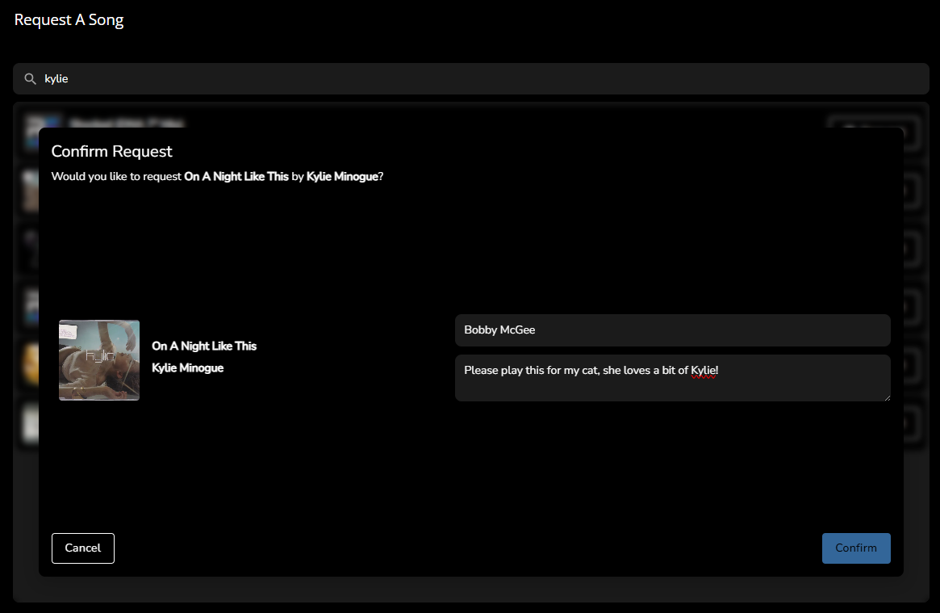This screenshot has width=940, height=613.
Task: Click the message box about the cat
Action: click(x=673, y=378)
